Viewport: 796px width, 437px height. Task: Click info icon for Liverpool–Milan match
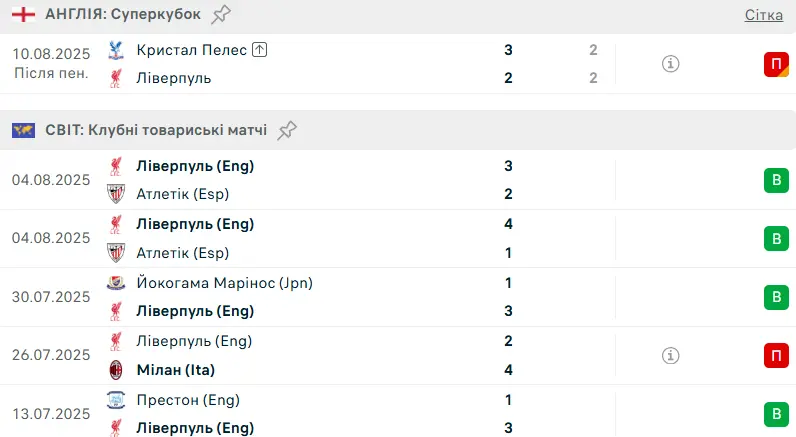tap(671, 355)
